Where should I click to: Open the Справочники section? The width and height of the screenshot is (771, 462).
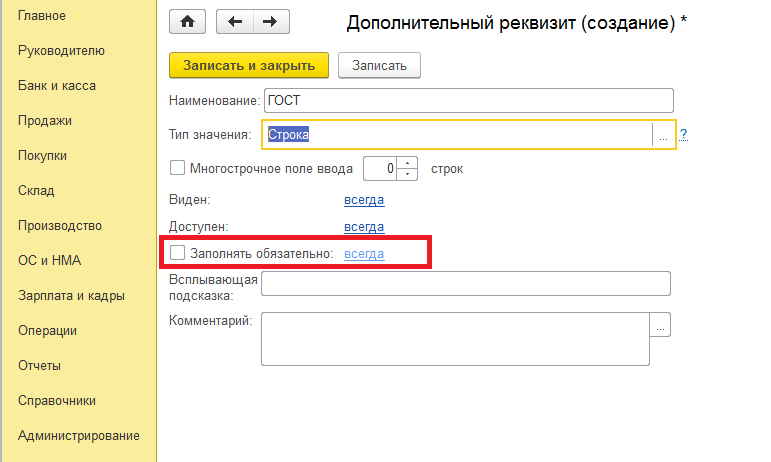(x=57, y=400)
